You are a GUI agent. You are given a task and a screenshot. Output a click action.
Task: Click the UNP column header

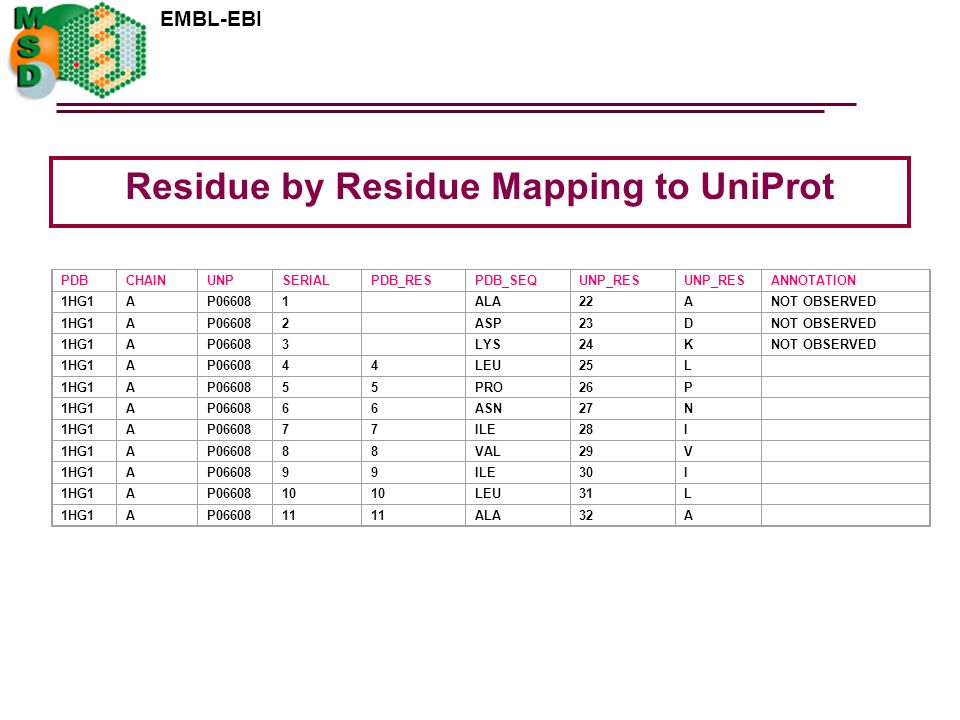coord(220,280)
